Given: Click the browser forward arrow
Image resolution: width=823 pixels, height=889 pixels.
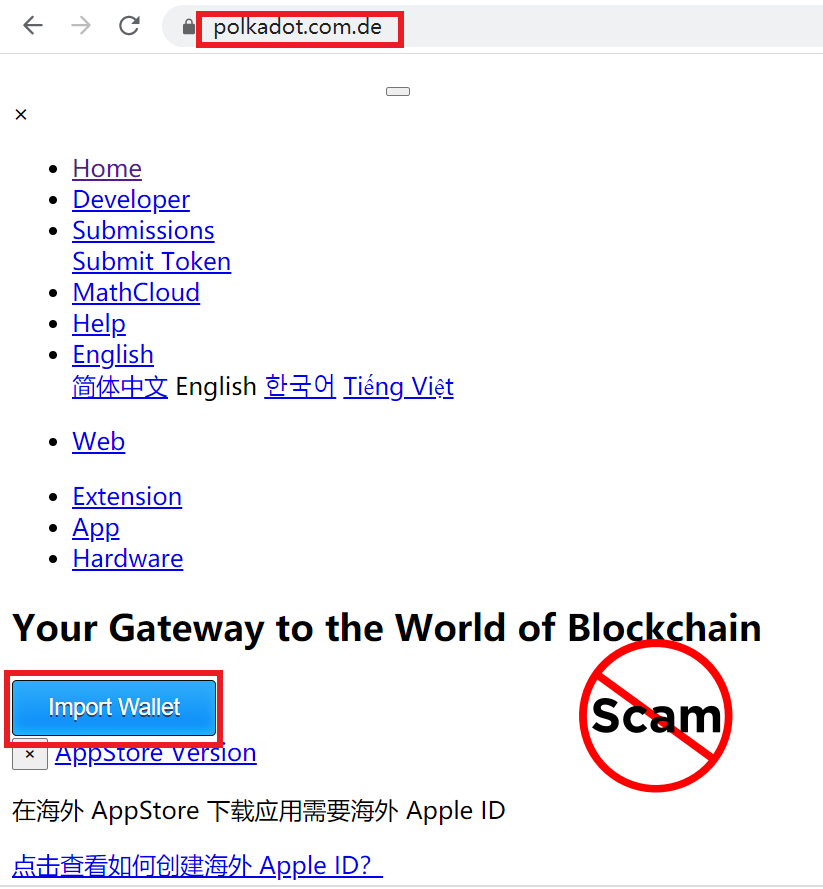Looking at the screenshot, I should pyautogui.click(x=81, y=26).
